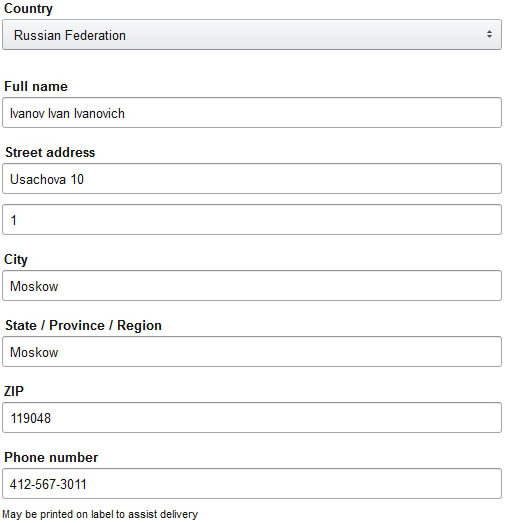Focus the ZIP field containing 119048
This screenshot has width=505, height=523.
[x=252, y=418]
